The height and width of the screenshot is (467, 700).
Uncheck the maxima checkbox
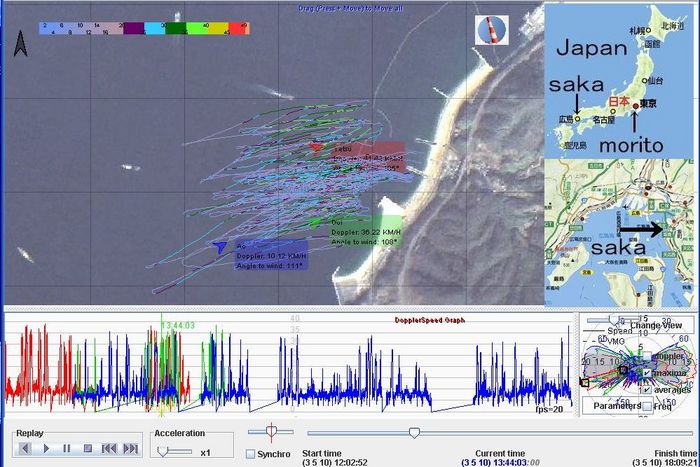click(x=645, y=373)
